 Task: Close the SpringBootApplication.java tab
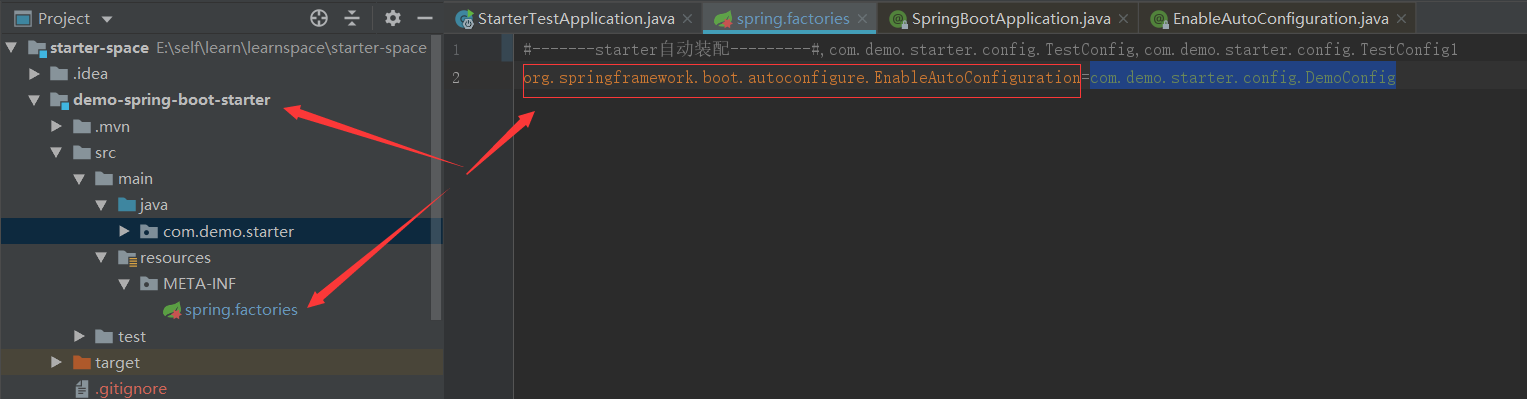point(1124,19)
